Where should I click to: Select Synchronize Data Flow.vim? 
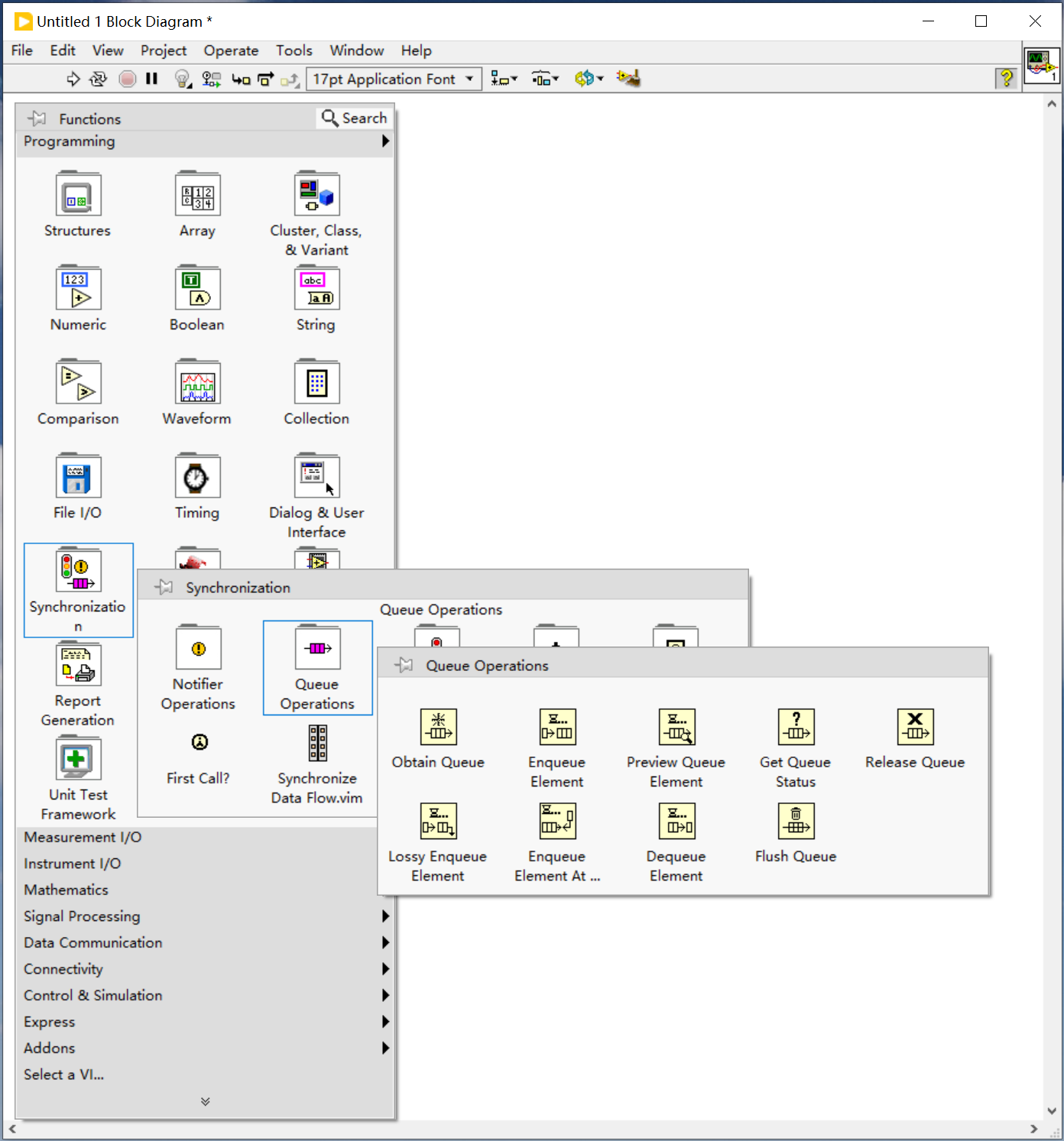pyautogui.click(x=317, y=764)
